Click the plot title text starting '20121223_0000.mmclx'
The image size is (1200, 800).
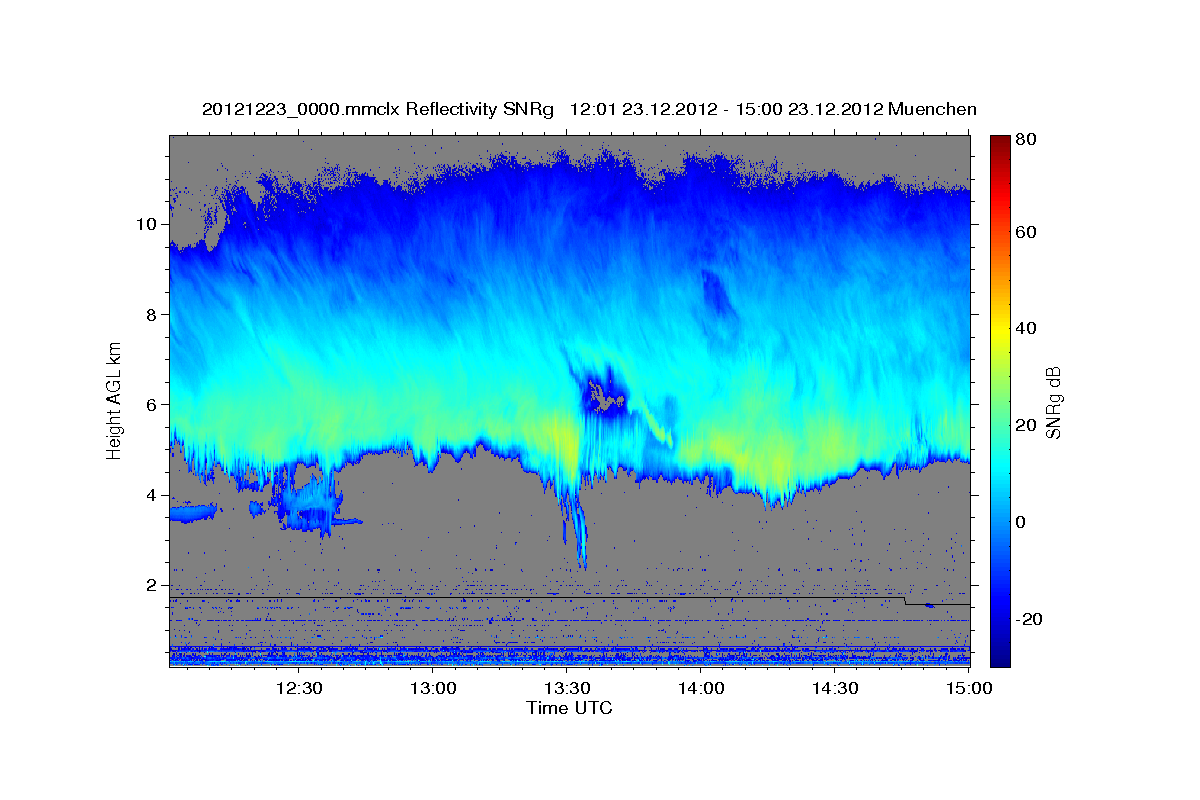589,109
